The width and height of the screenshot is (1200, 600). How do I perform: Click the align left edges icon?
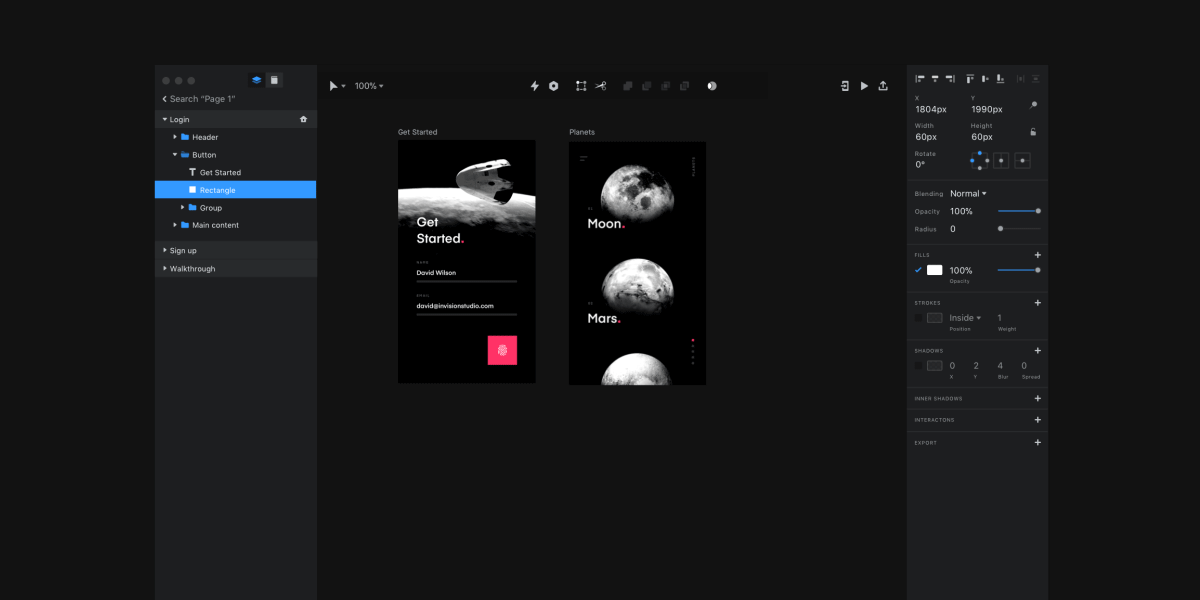(x=920, y=78)
